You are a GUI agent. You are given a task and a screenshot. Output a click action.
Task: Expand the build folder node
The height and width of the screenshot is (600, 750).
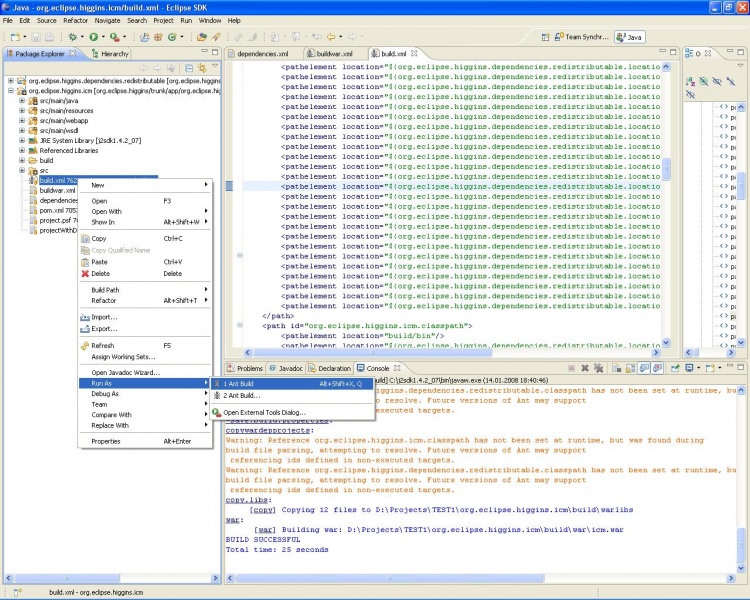(x=22, y=161)
